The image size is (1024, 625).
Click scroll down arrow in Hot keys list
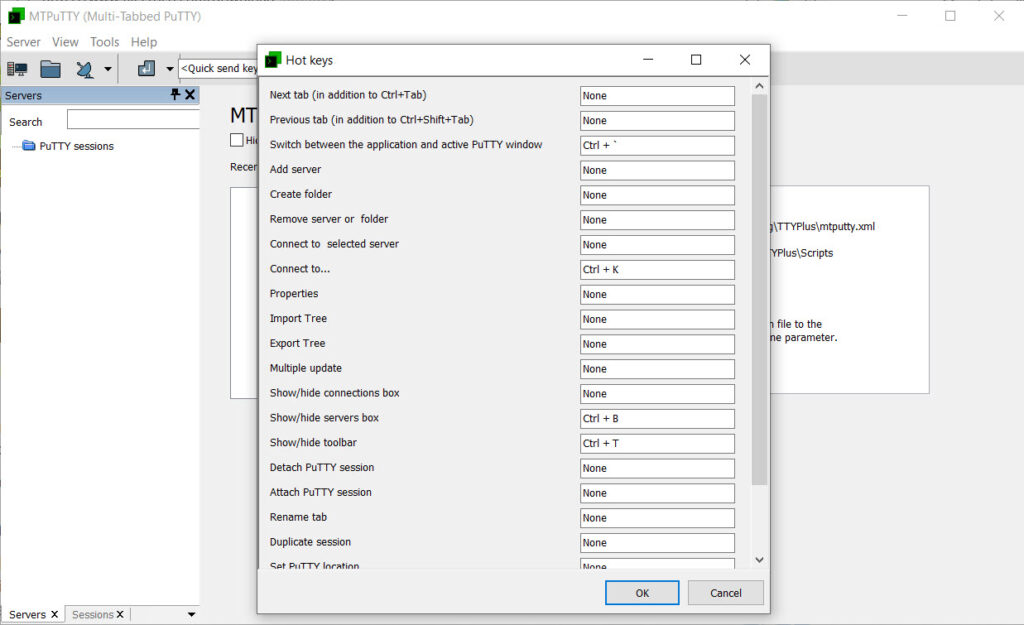[x=759, y=560]
